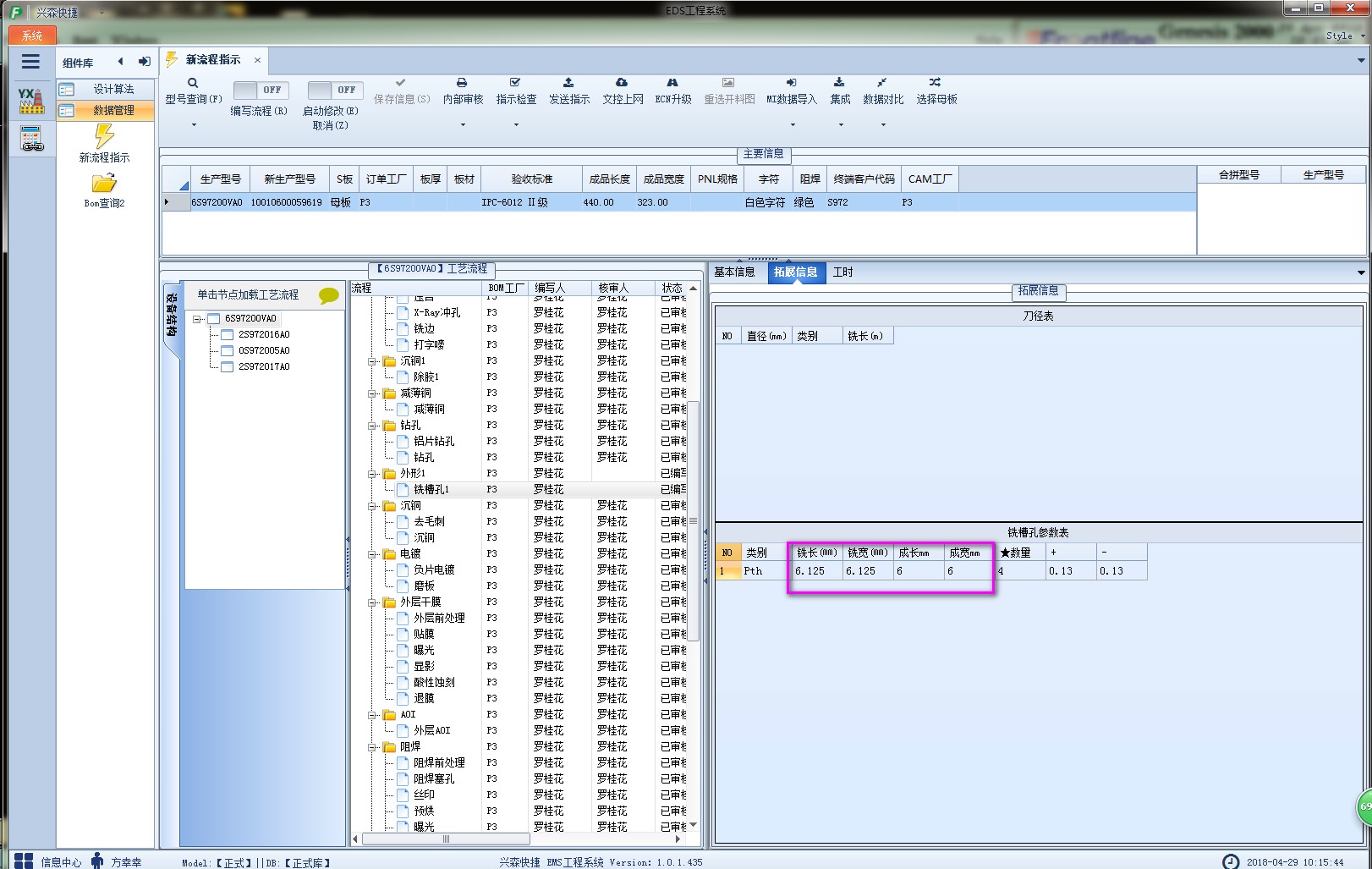Click the ECN升级 icon
The image size is (1372, 869).
(x=672, y=83)
